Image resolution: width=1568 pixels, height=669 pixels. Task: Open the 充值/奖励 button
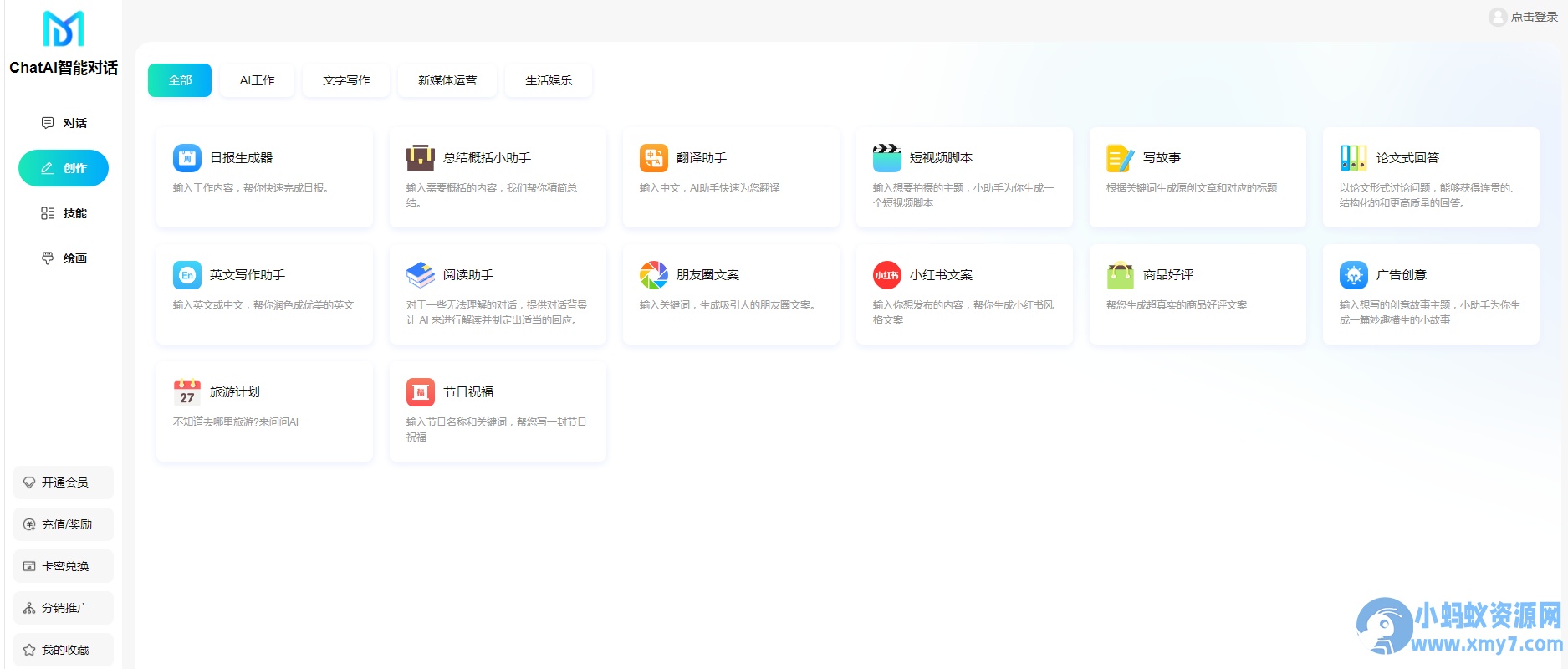coord(64,524)
